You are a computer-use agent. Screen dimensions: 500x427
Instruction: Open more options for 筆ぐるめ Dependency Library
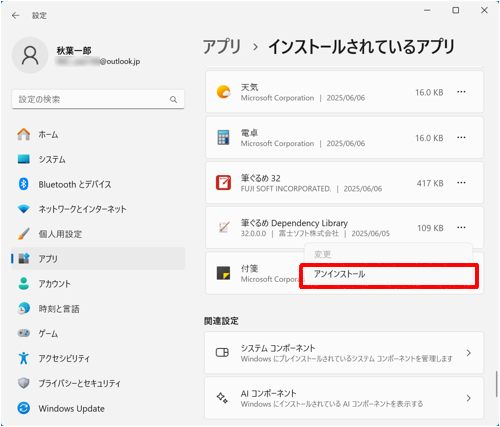click(x=461, y=227)
